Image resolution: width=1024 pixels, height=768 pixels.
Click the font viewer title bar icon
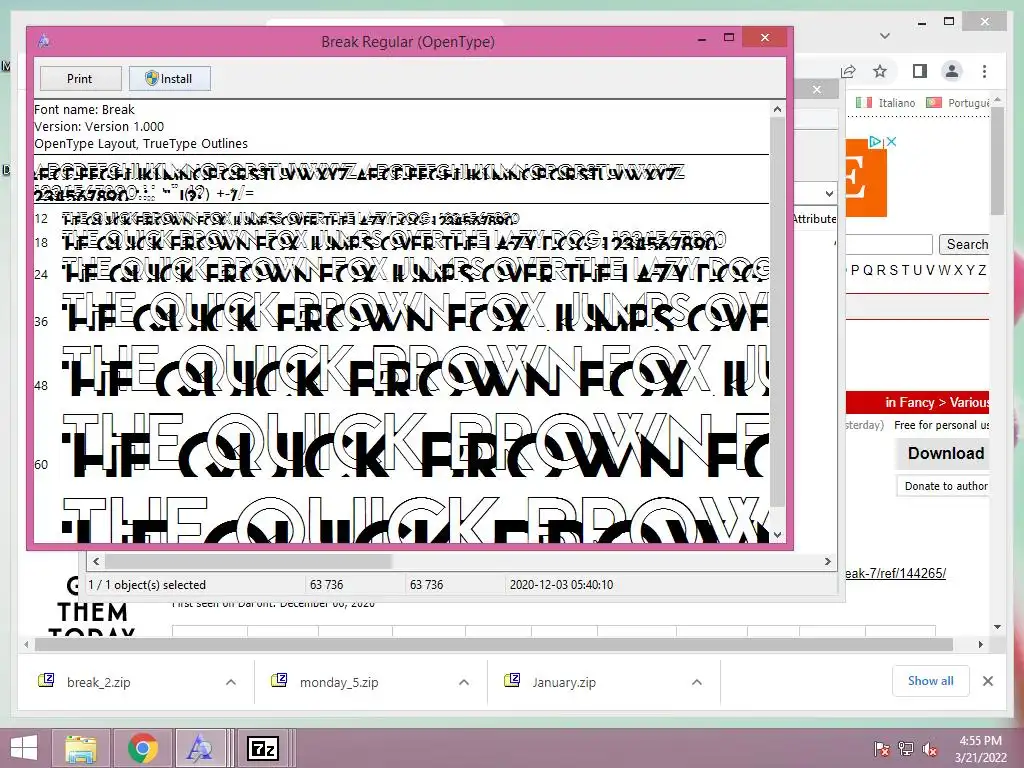click(x=44, y=41)
